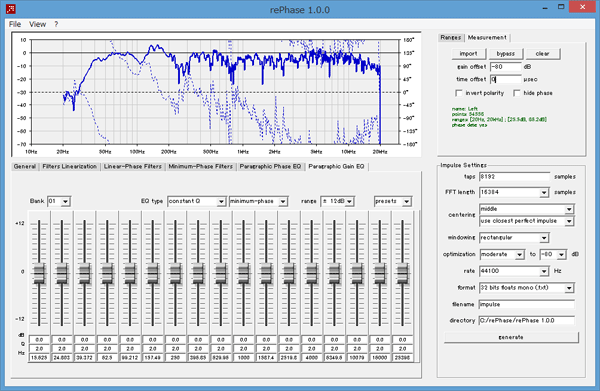Switch to the General tab
The width and height of the screenshot is (600, 391).
[24, 166]
